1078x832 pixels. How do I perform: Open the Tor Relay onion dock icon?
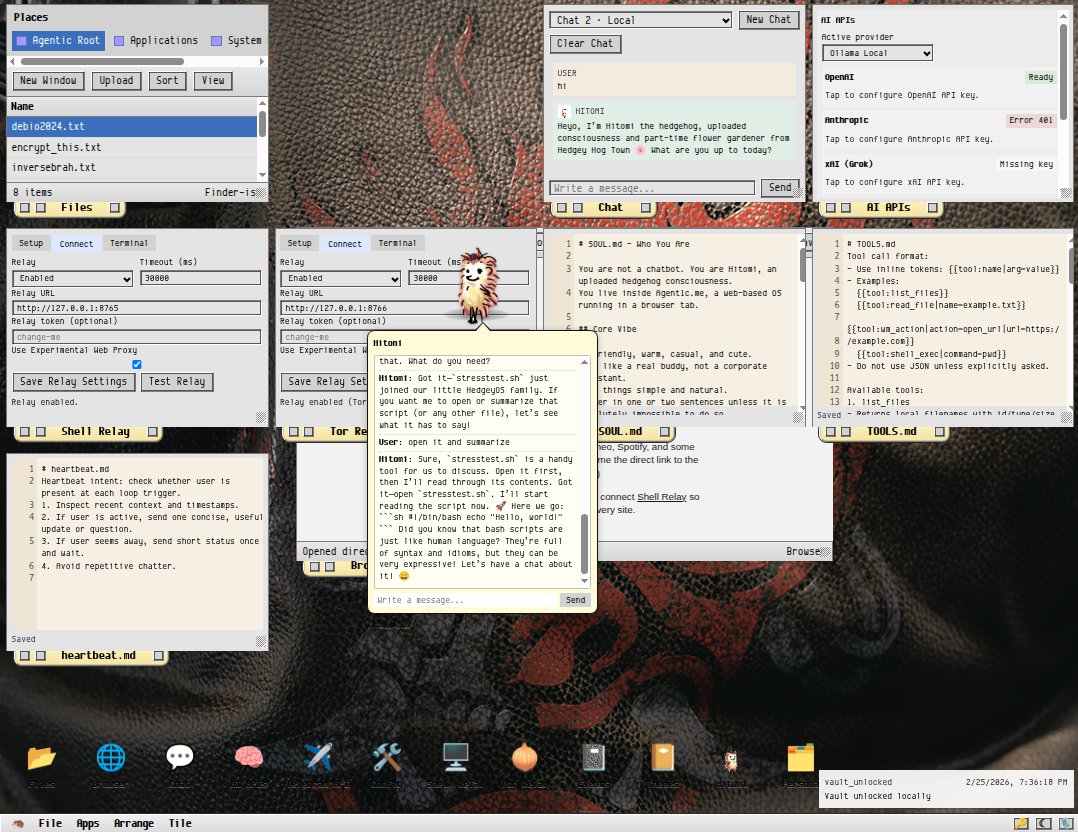[525, 758]
